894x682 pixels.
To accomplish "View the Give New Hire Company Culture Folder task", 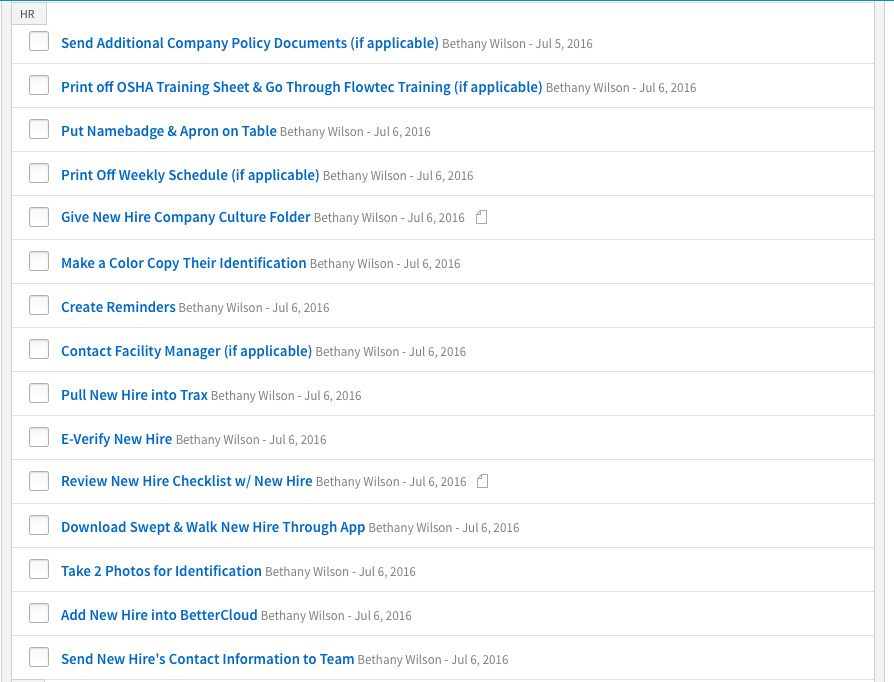I will (185, 217).
